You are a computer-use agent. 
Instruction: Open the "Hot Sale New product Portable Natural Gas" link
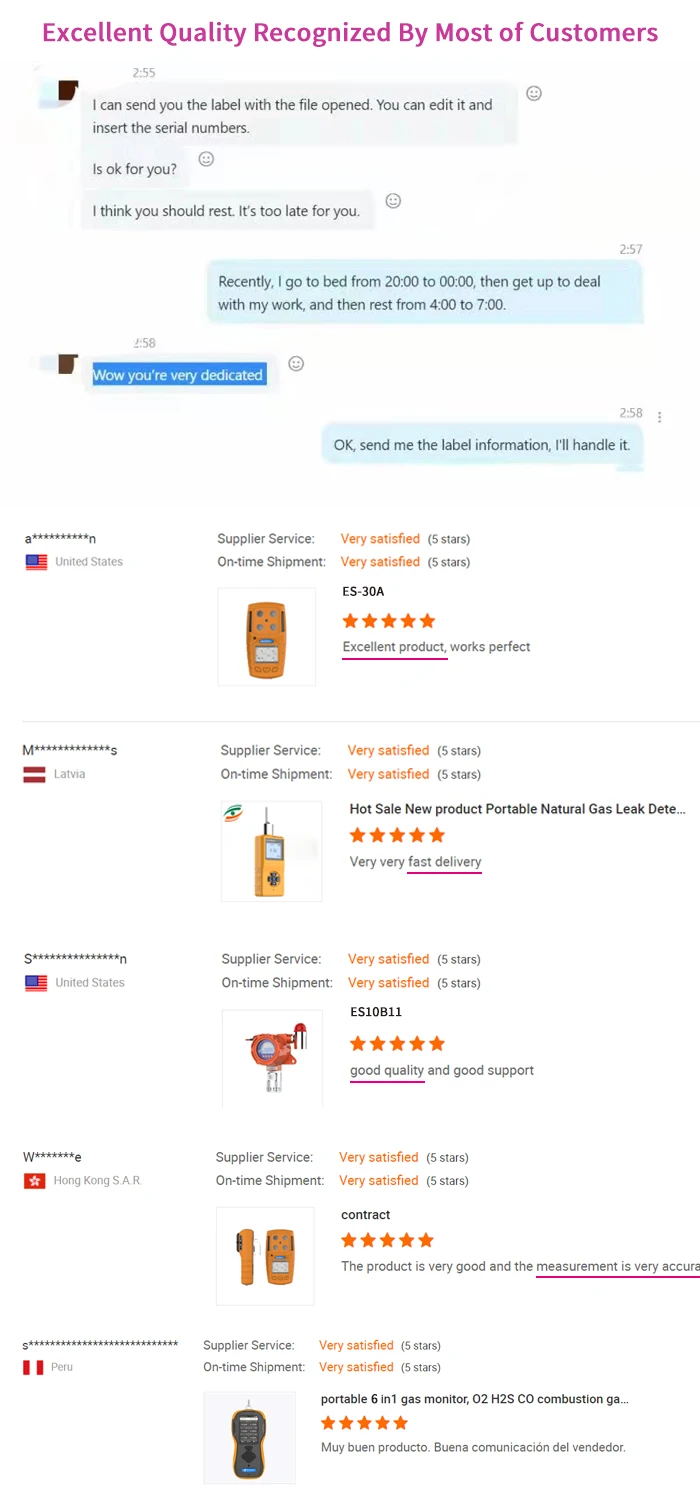pyautogui.click(x=517, y=809)
